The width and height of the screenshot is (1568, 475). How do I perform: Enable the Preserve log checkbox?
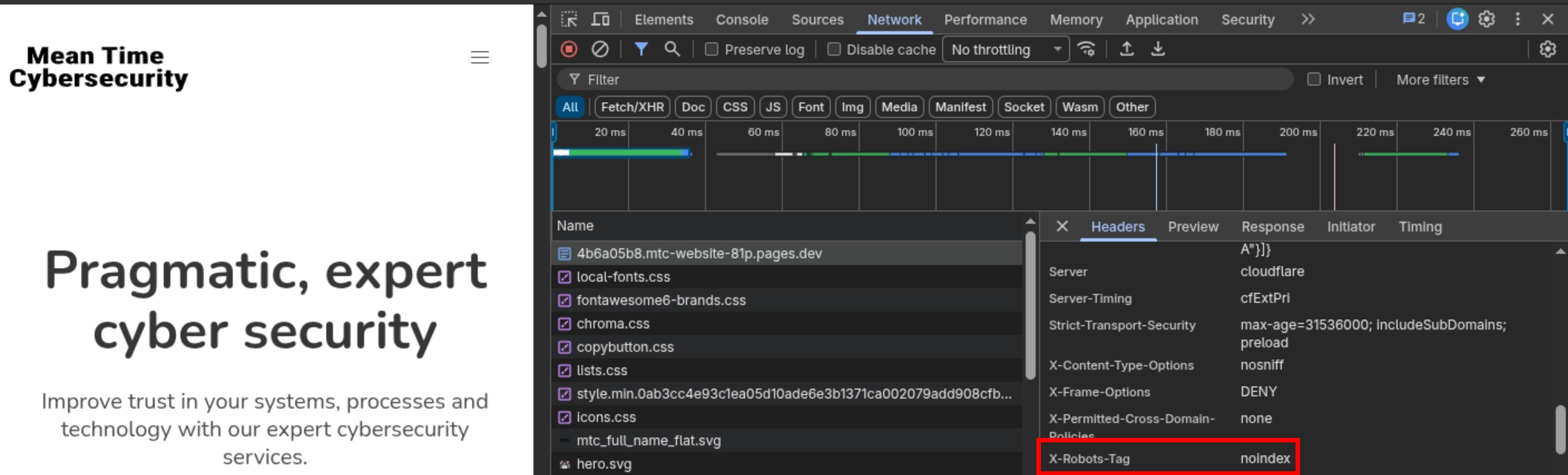tap(711, 49)
